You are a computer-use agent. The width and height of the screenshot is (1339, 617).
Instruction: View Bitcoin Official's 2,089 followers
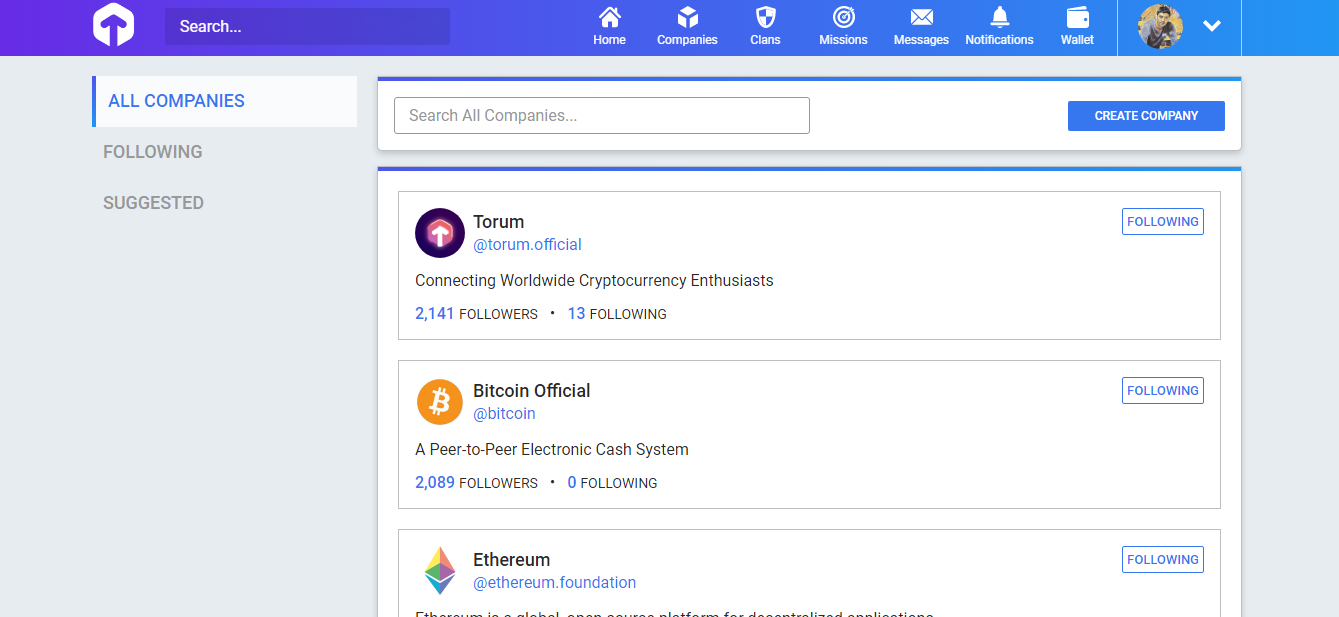tap(476, 483)
